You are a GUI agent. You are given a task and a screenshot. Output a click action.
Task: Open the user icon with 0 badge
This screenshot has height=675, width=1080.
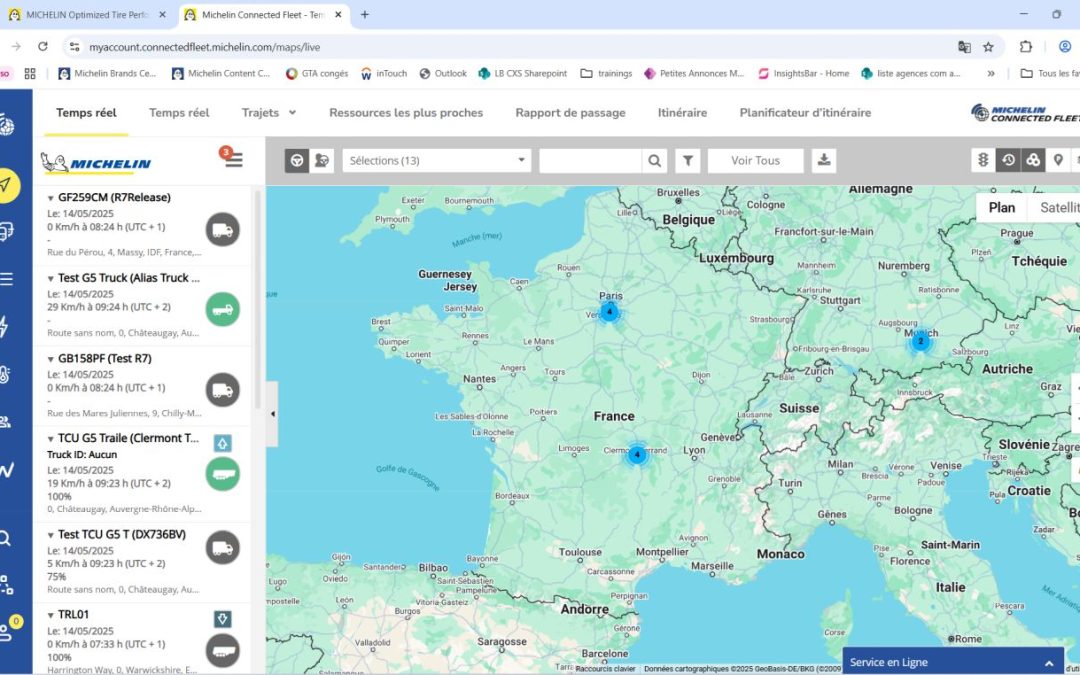coord(10,627)
